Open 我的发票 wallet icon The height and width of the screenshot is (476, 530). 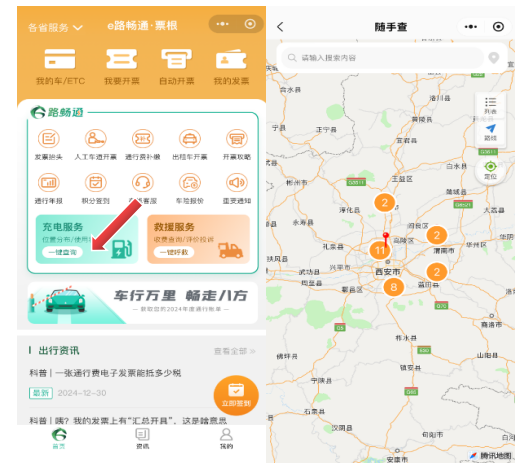click(231, 59)
